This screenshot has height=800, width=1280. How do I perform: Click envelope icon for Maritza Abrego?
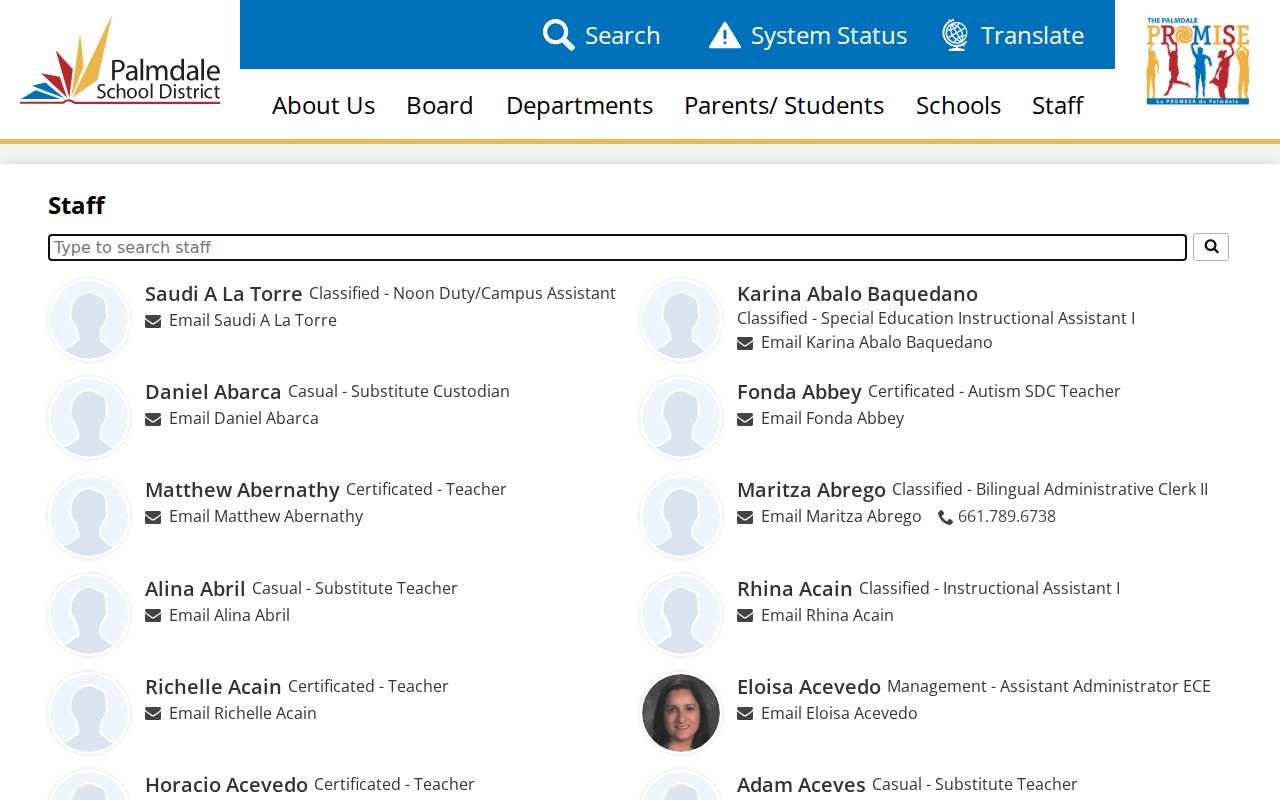click(745, 517)
